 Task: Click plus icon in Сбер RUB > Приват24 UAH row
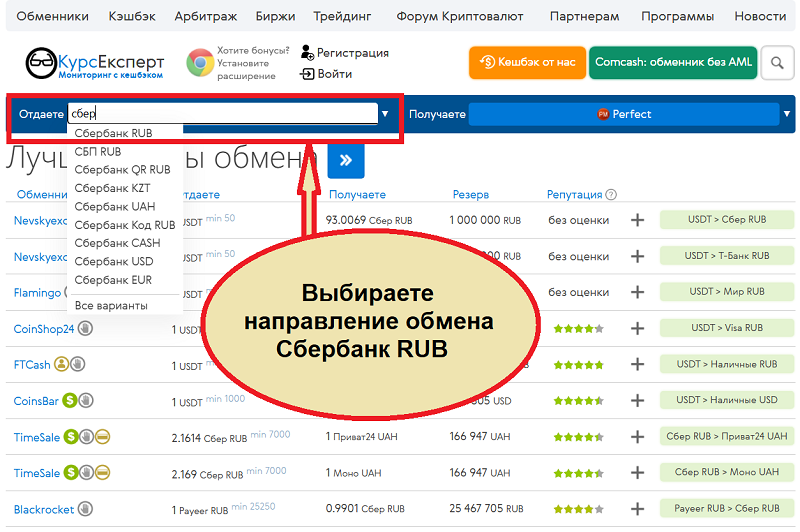click(x=637, y=437)
